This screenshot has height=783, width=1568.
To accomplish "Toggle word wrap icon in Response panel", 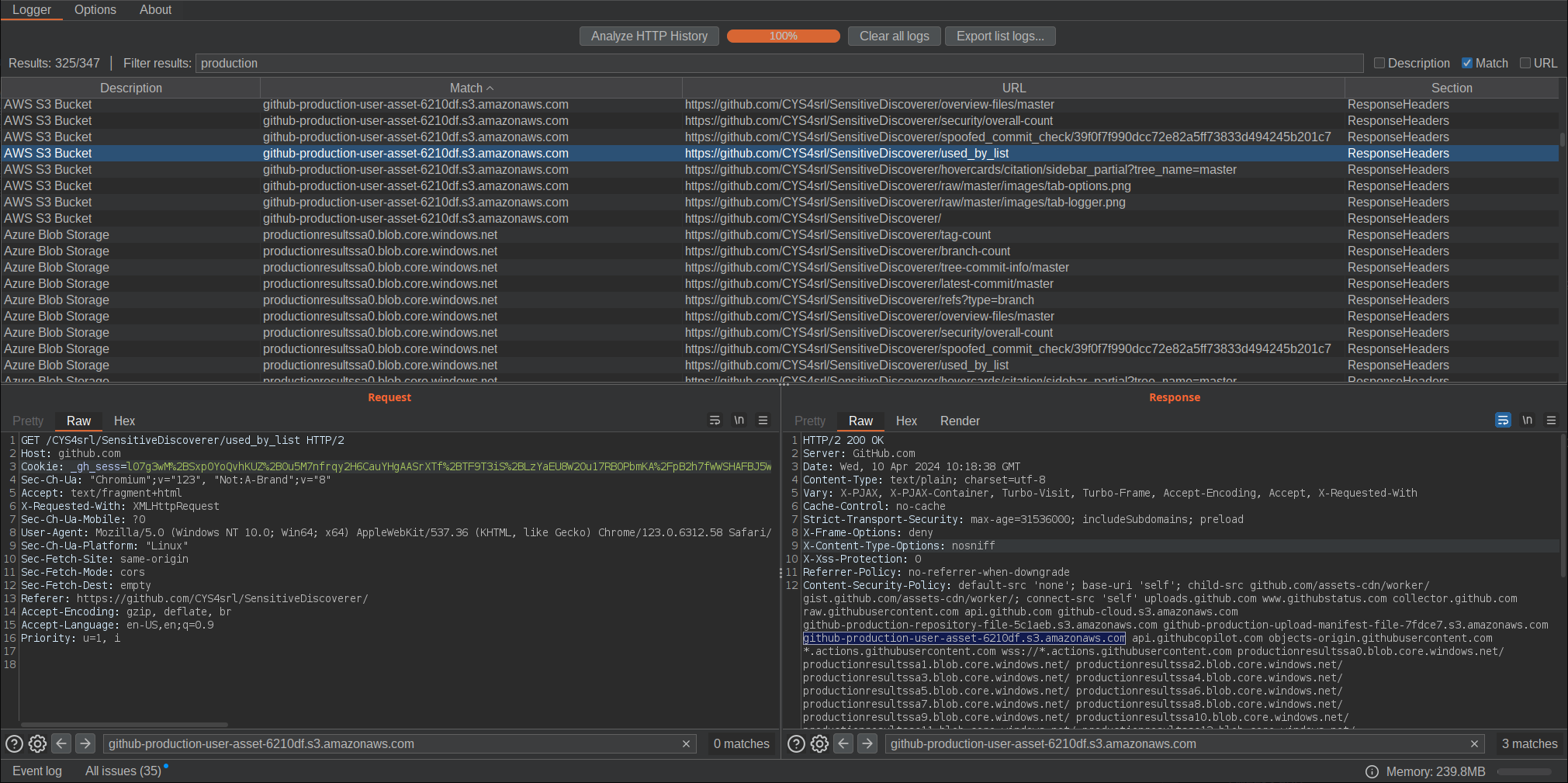I will pyautogui.click(x=1503, y=421).
